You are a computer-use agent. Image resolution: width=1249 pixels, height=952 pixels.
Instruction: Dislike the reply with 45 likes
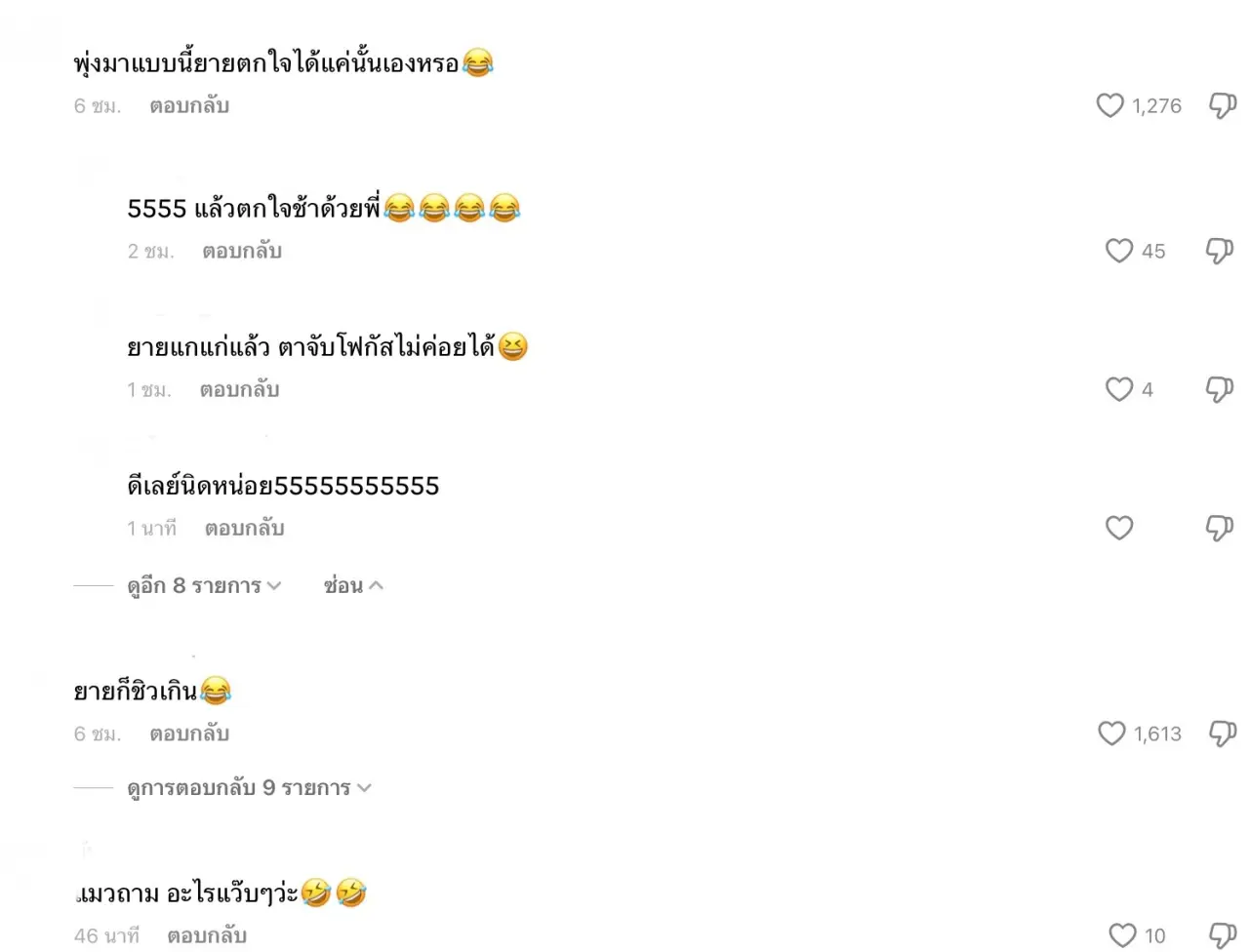[x=1220, y=251]
